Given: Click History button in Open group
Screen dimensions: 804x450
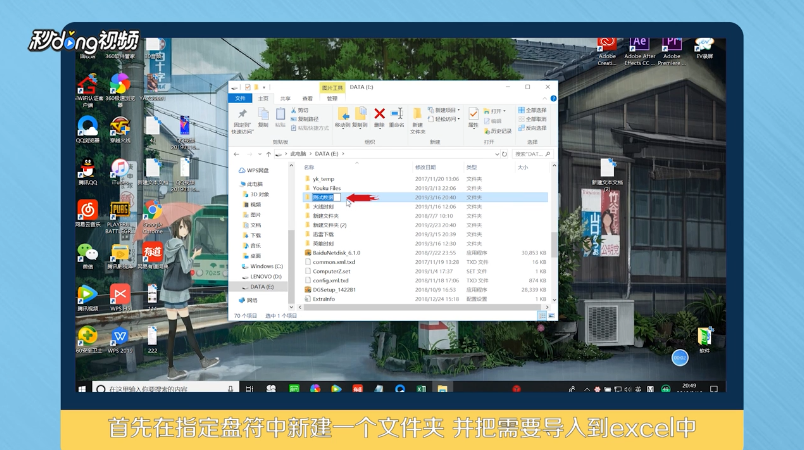Looking at the screenshot, I should [x=498, y=131].
